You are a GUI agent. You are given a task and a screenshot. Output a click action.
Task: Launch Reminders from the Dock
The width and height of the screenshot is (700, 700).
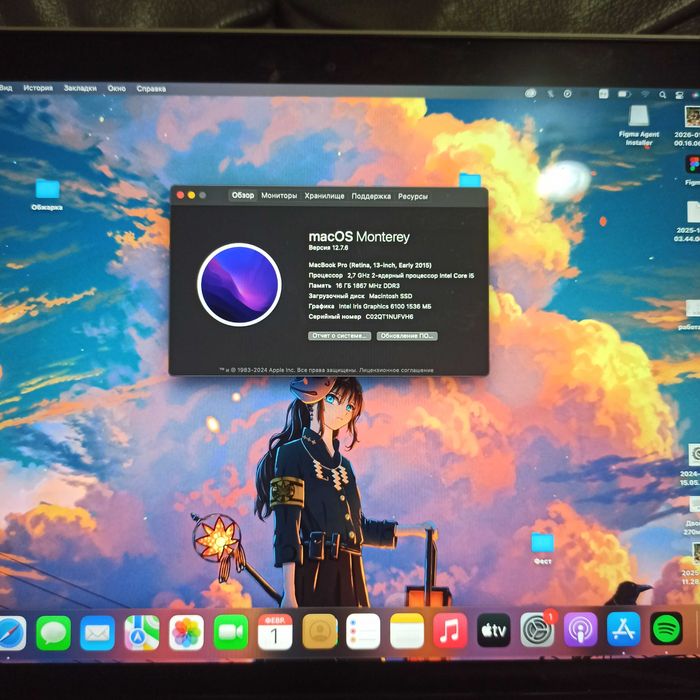coord(363,631)
